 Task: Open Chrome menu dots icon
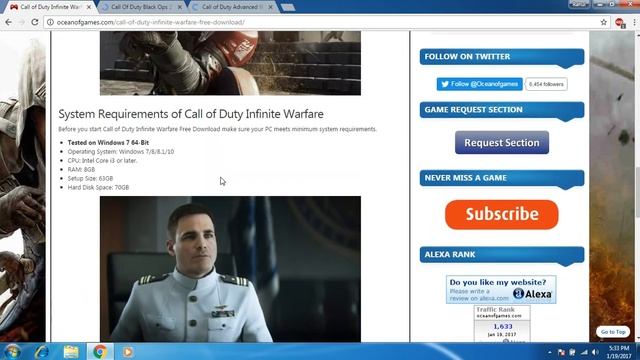pos(634,22)
